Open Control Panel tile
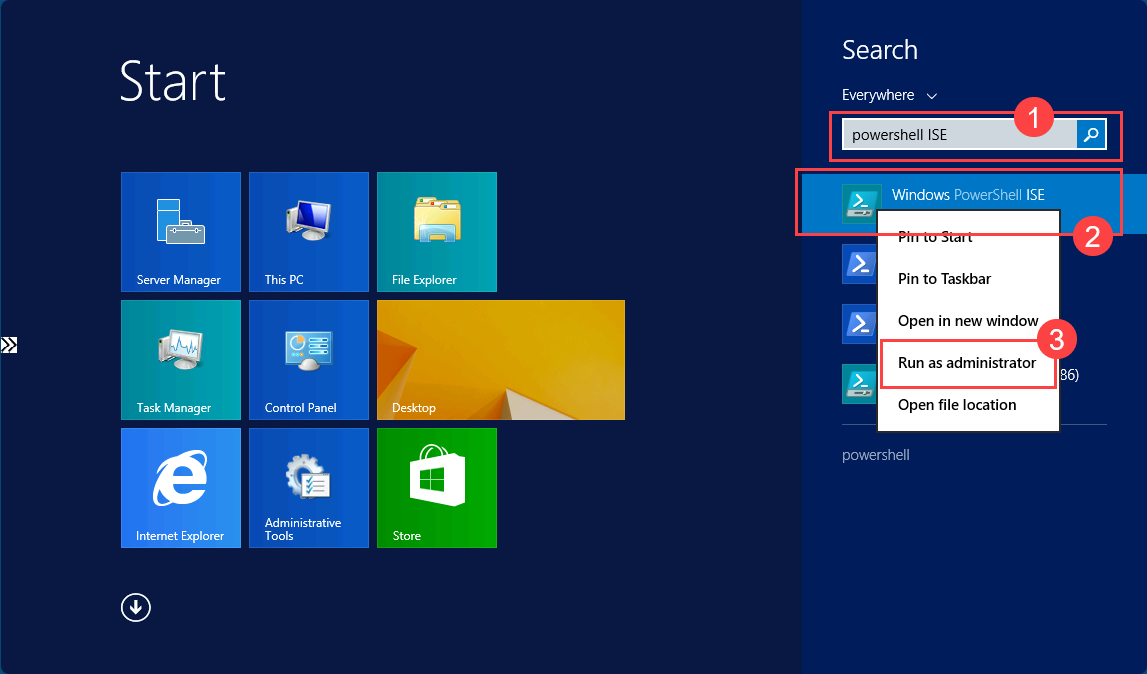This screenshot has width=1147, height=674. pyautogui.click(x=308, y=360)
